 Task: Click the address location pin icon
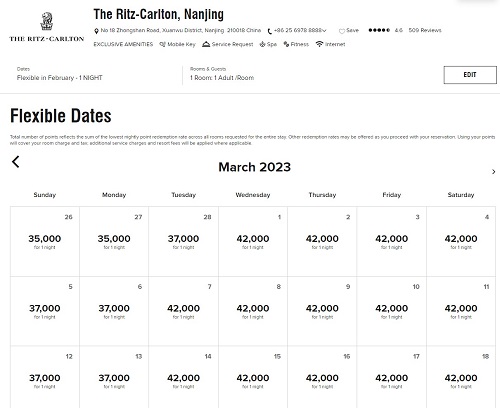[x=96, y=31]
